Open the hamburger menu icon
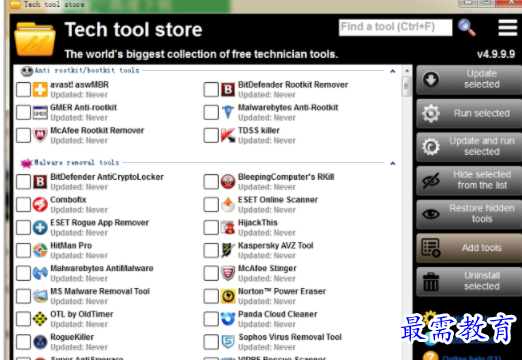The height and width of the screenshot is (360, 522). (x=508, y=28)
